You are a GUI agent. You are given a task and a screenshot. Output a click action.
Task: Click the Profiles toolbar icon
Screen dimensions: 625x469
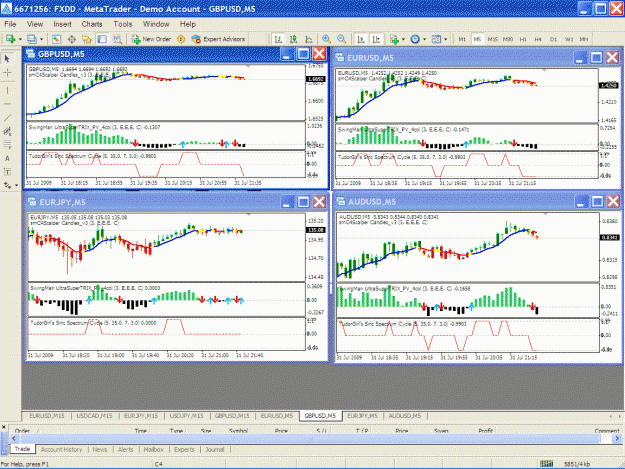click(31, 39)
